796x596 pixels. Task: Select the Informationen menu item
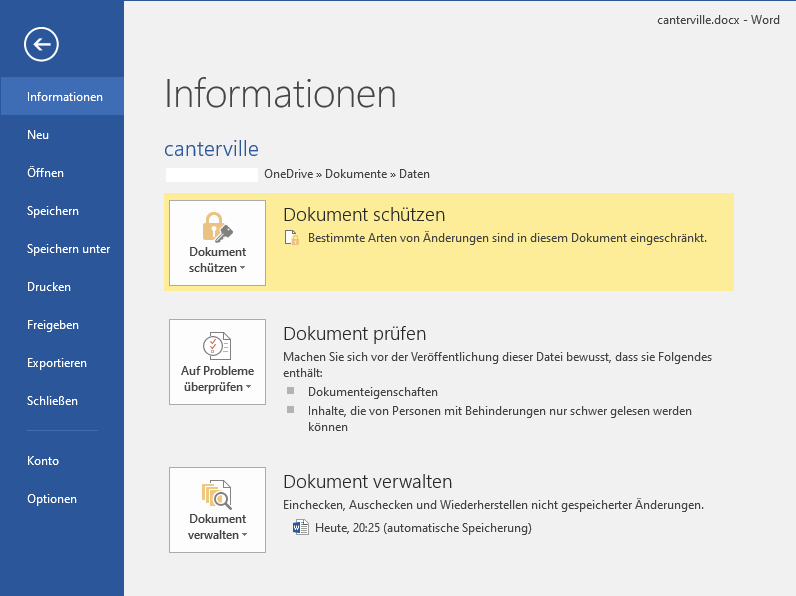(x=62, y=96)
